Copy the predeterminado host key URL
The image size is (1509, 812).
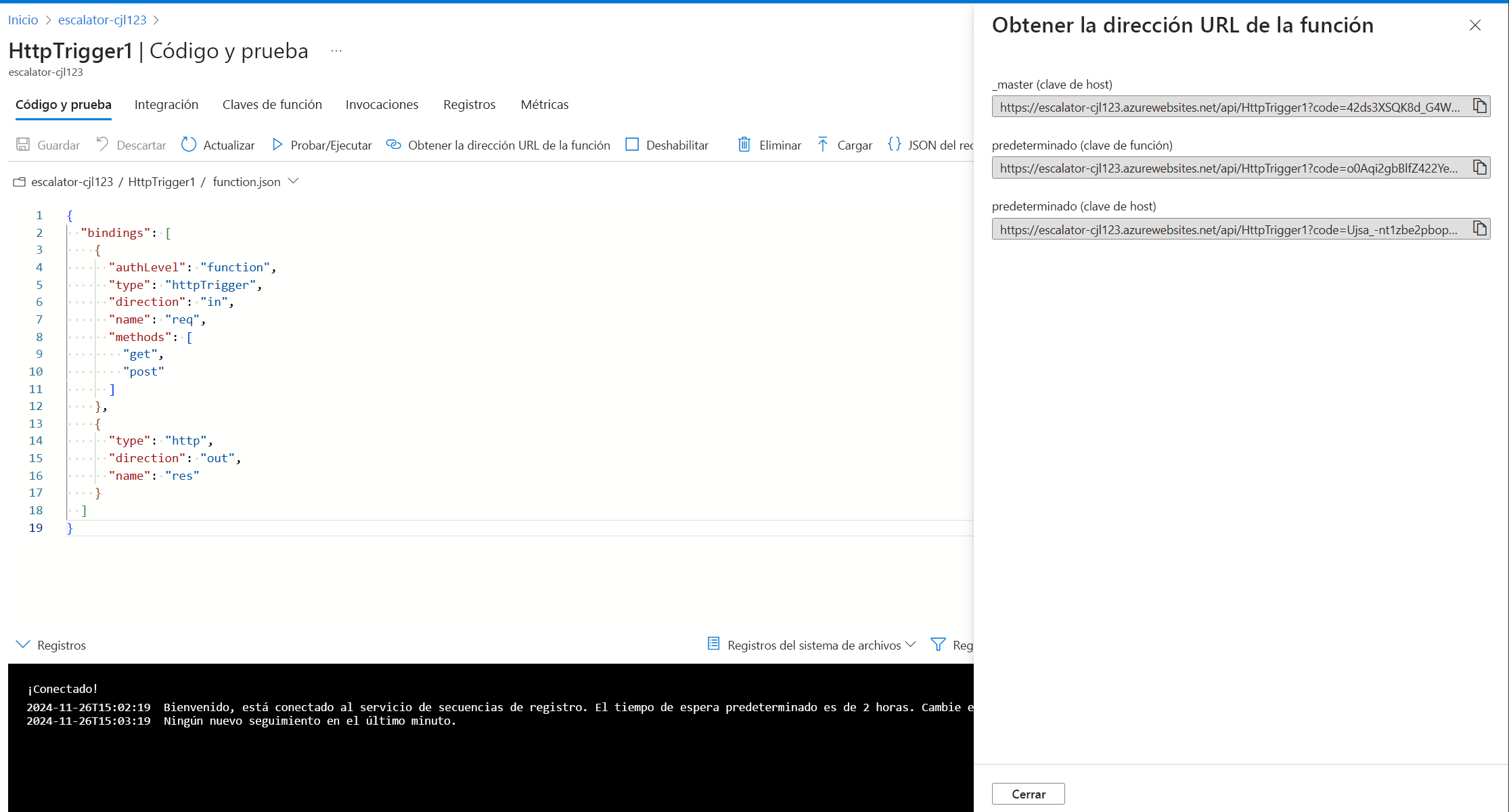pyautogui.click(x=1479, y=229)
